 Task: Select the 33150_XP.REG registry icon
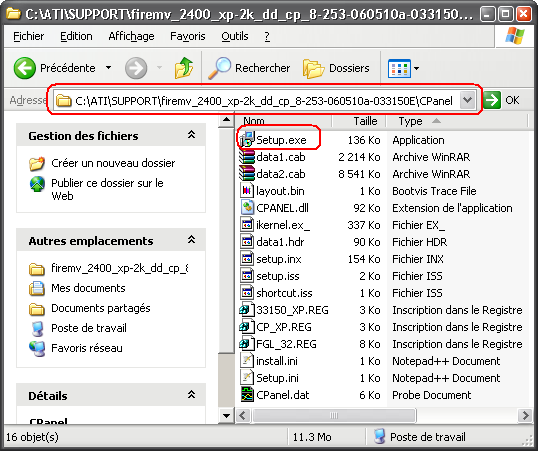[247, 310]
